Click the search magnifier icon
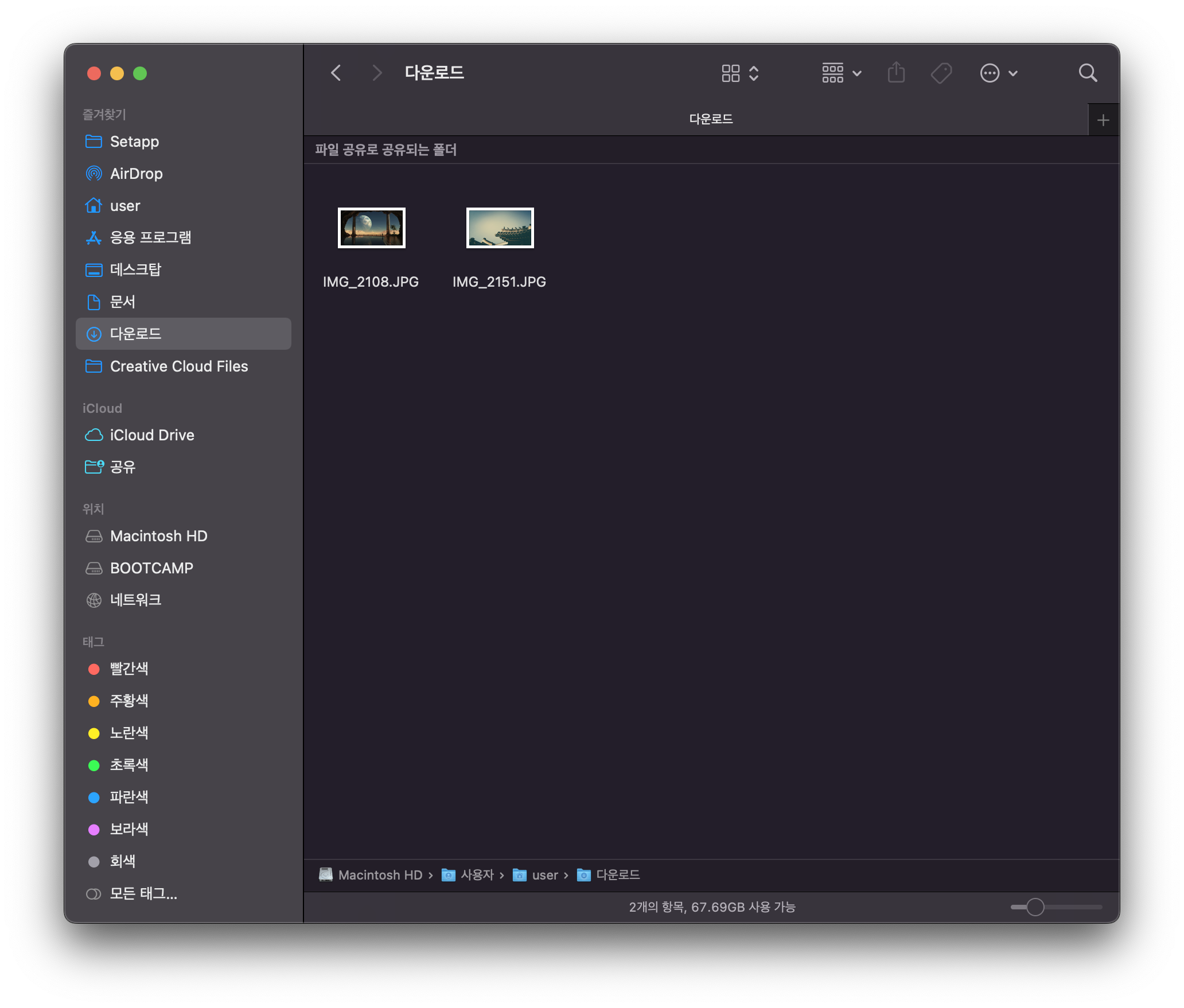The height and width of the screenshot is (1008, 1184). click(x=1087, y=73)
